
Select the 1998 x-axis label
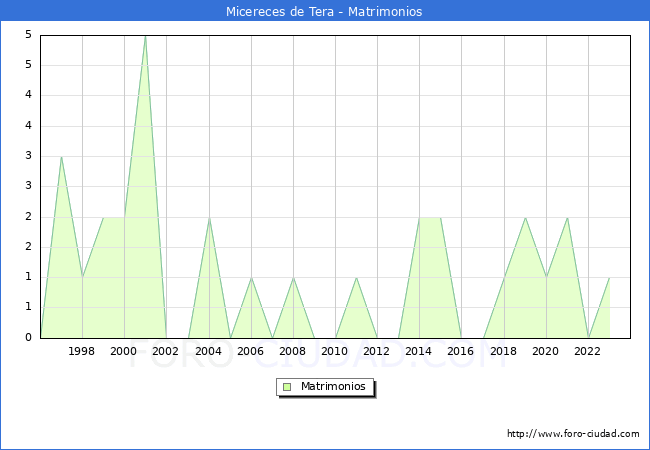pos(82,351)
